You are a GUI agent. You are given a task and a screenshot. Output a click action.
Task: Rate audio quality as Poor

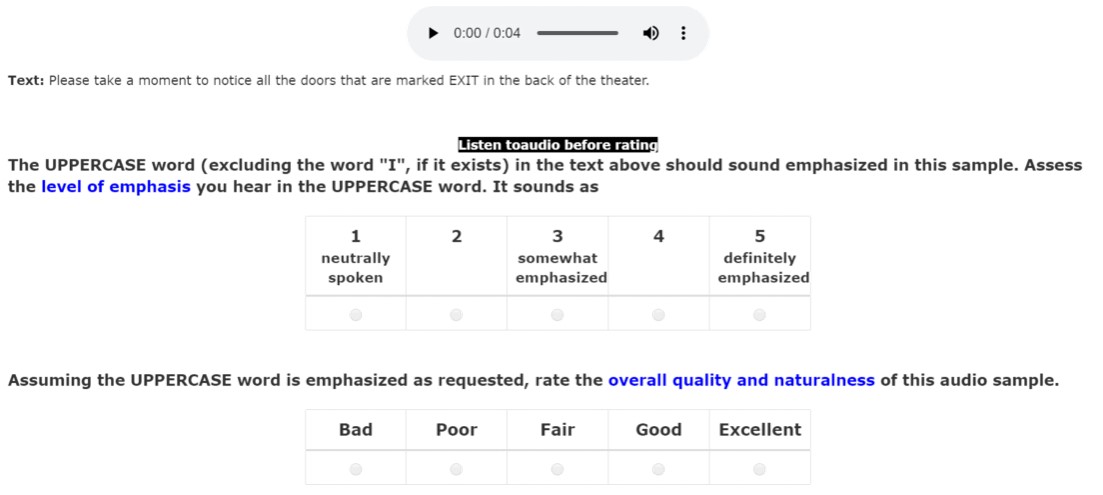click(457, 469)
